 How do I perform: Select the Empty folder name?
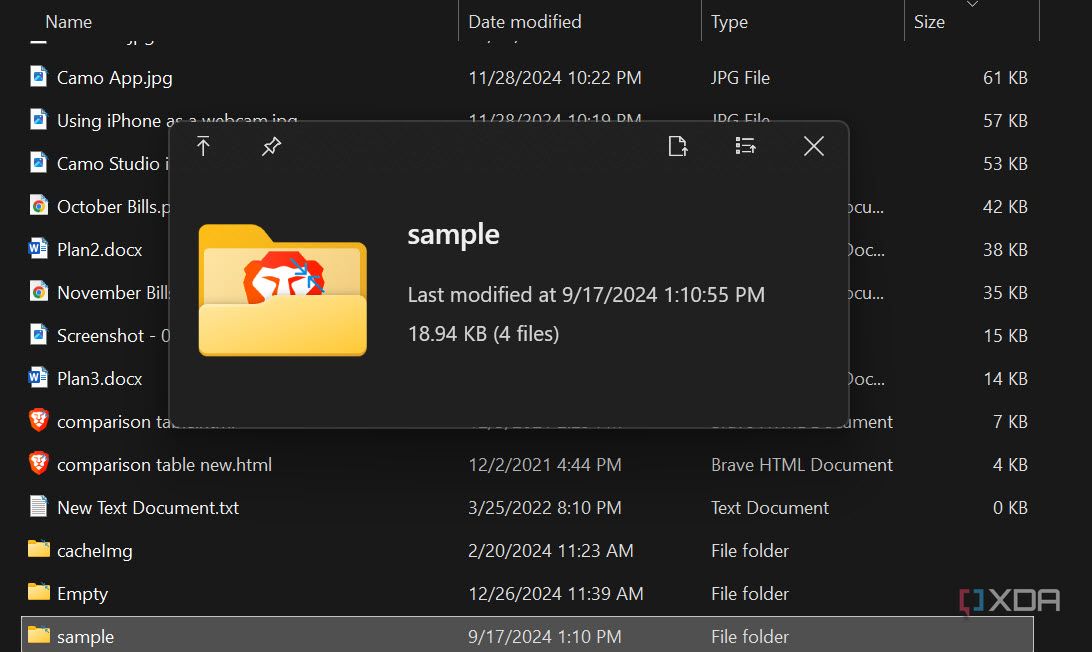(82, 594)
